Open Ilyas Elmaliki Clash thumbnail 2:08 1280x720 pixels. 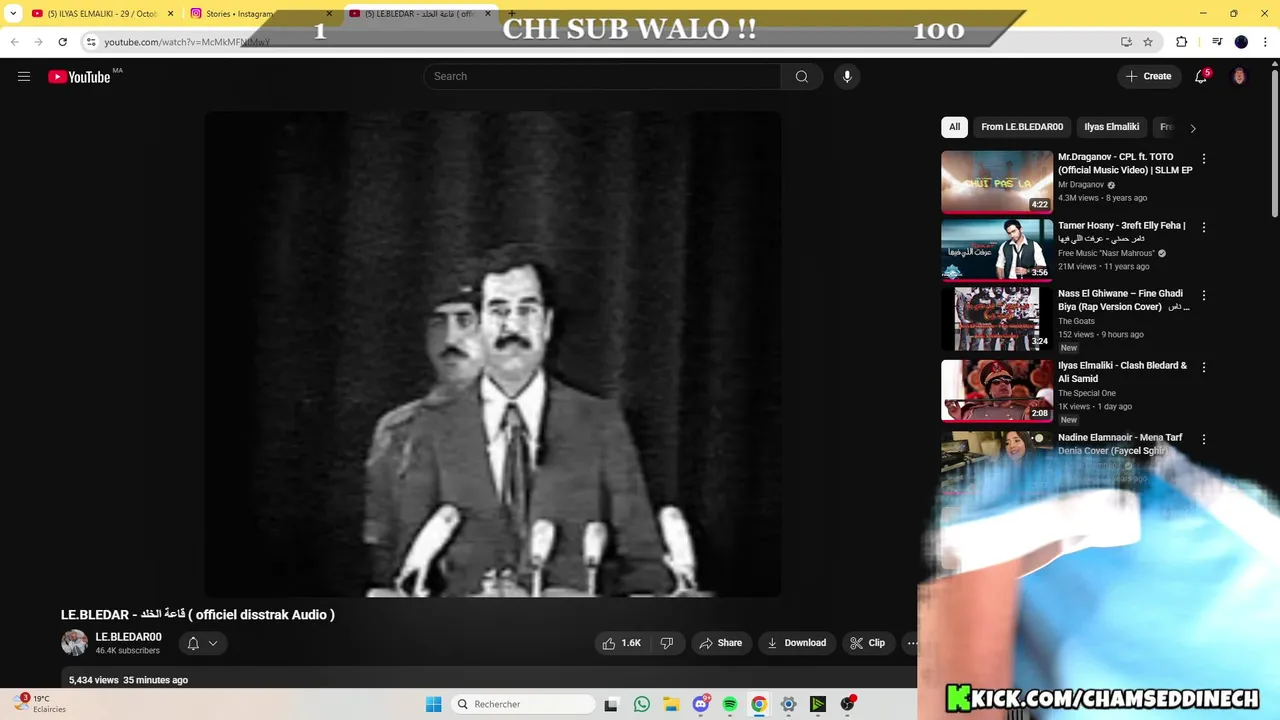pyautogui.click(x=997, y=390)
